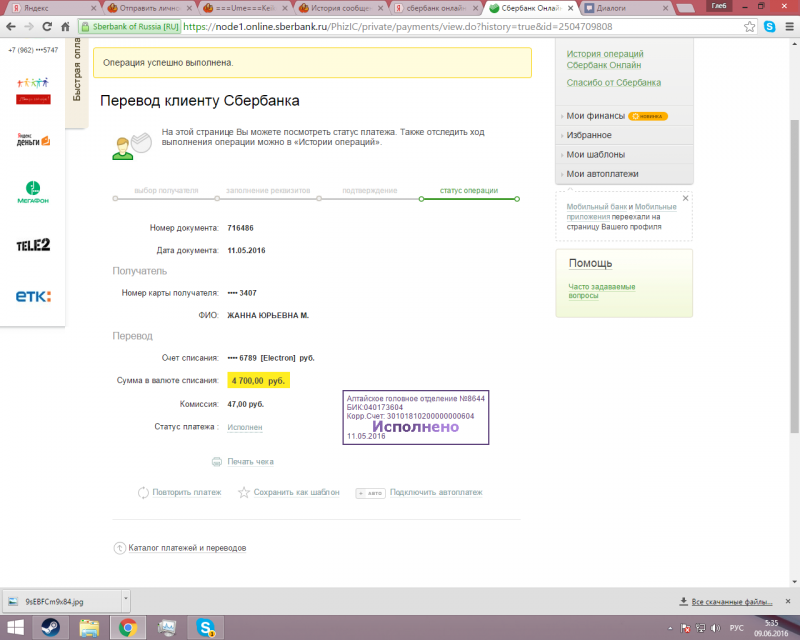Close the downloads bar
Viewport: 800px width, 640px height.
[x=788, y=602]
